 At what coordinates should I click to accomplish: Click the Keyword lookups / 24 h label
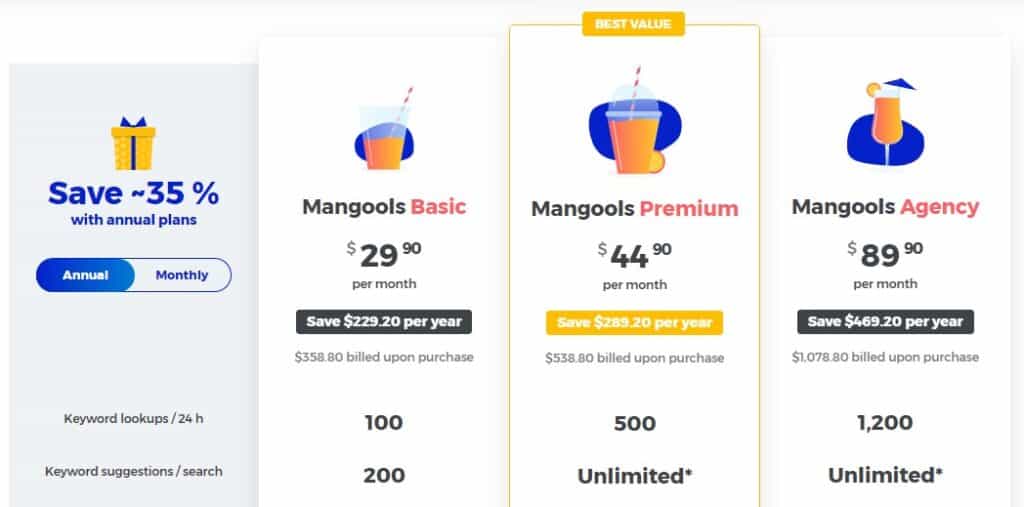click(x=133, y=419)
